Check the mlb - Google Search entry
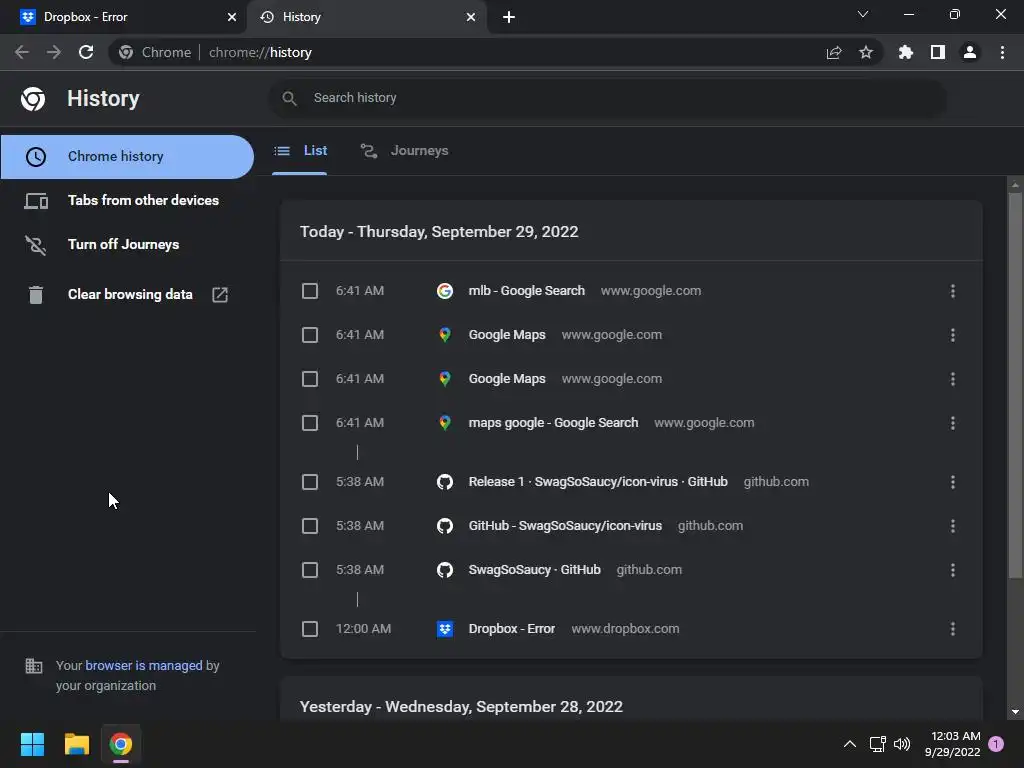The height and width of the screenshot is (768, 1024). (310, 291)
